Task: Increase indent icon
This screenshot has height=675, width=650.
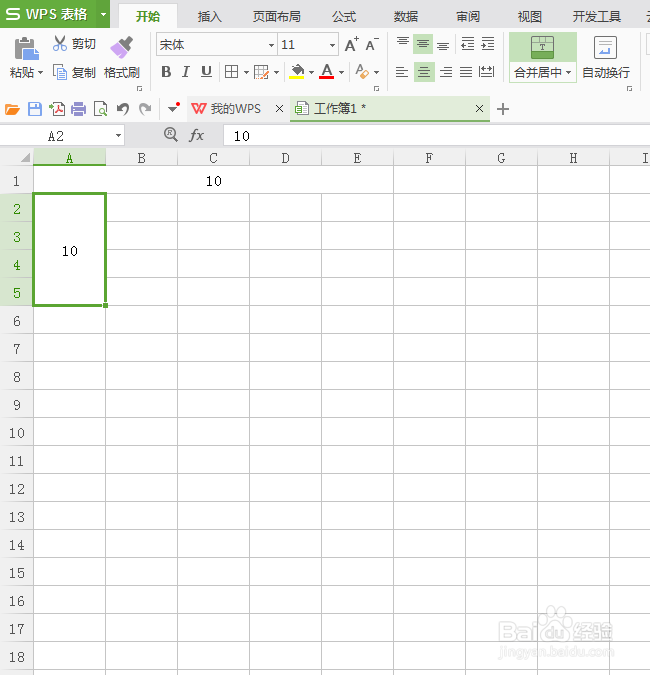Action: (x=488, y=44)
